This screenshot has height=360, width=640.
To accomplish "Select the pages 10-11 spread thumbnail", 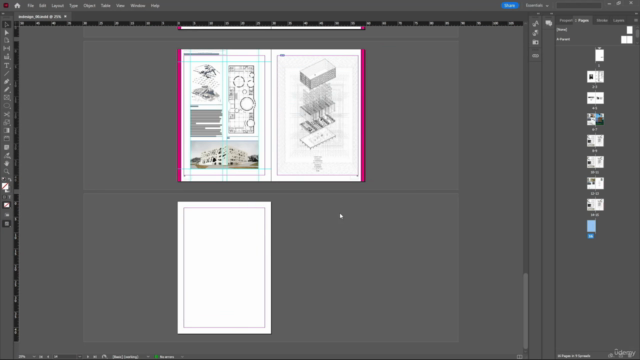I will pos(595,162).
